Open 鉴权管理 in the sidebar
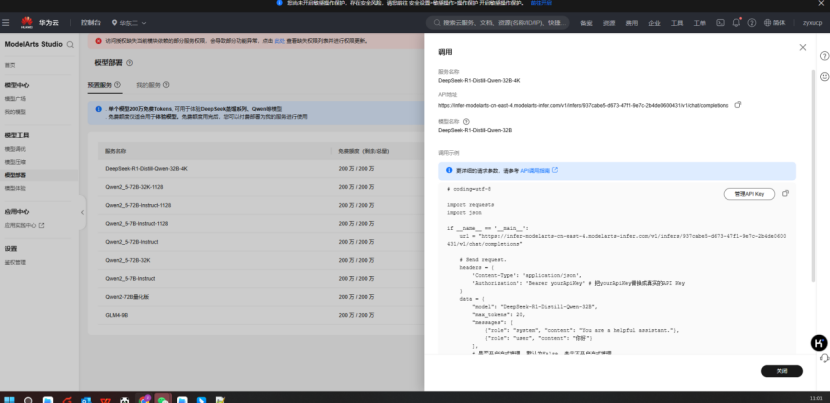Image resolution: width=830 pixels, height=403 pixels. 15,262
